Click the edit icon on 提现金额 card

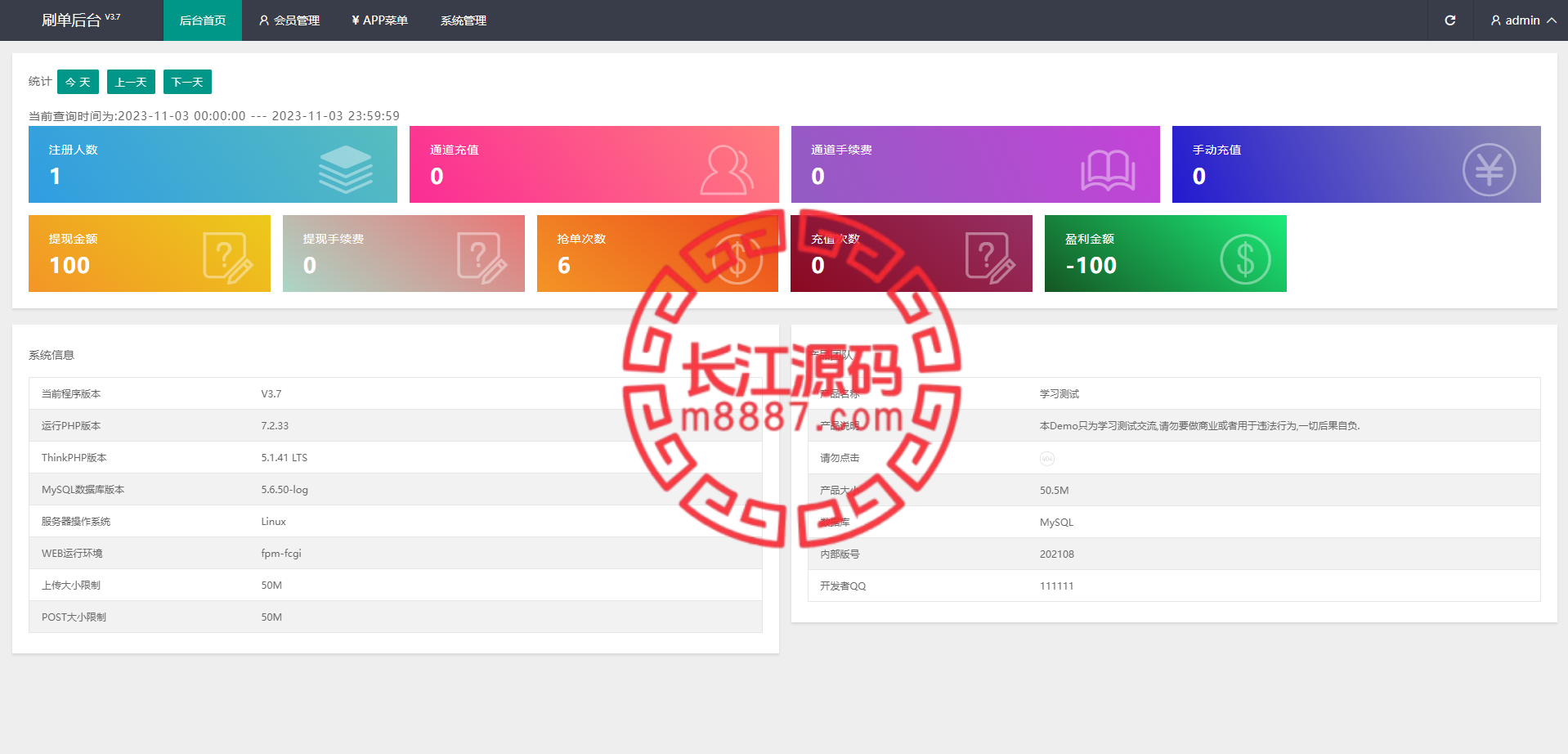click(227, 258)
